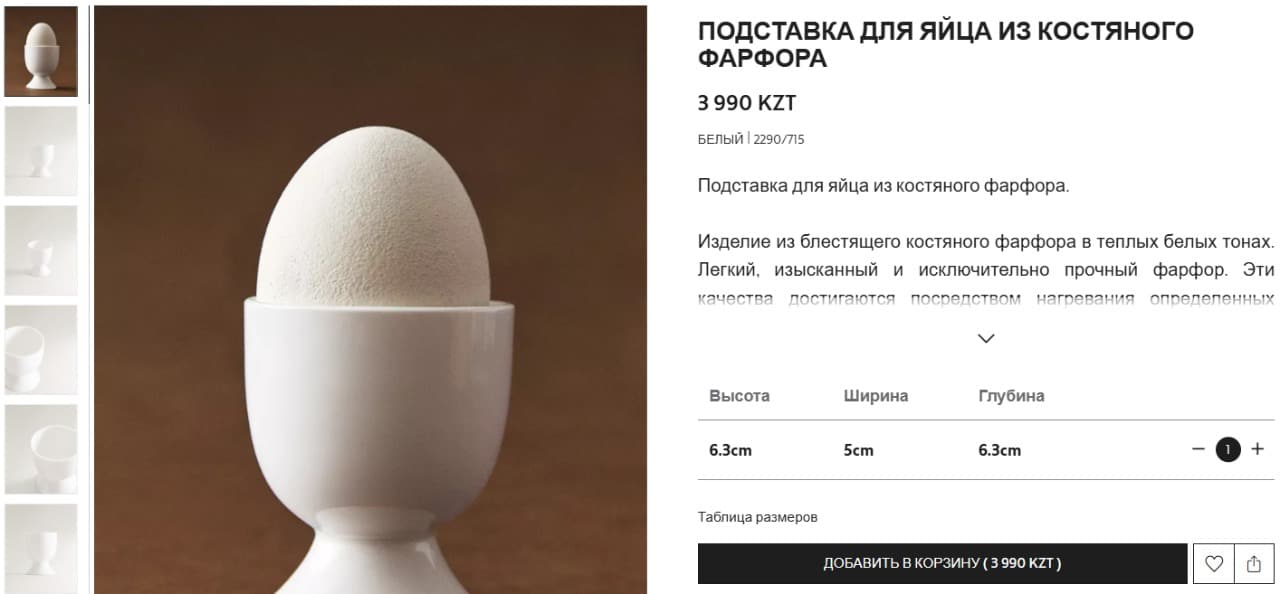1280x594 pixels.
Task: Select fifth product thumbnail
Action: coord(41,449)
